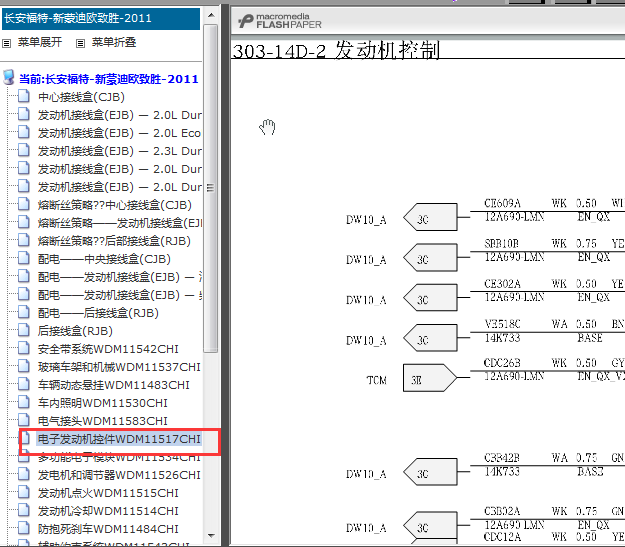
Task: Click the TCM 3E connector symbol
Action: click(430, 378)
